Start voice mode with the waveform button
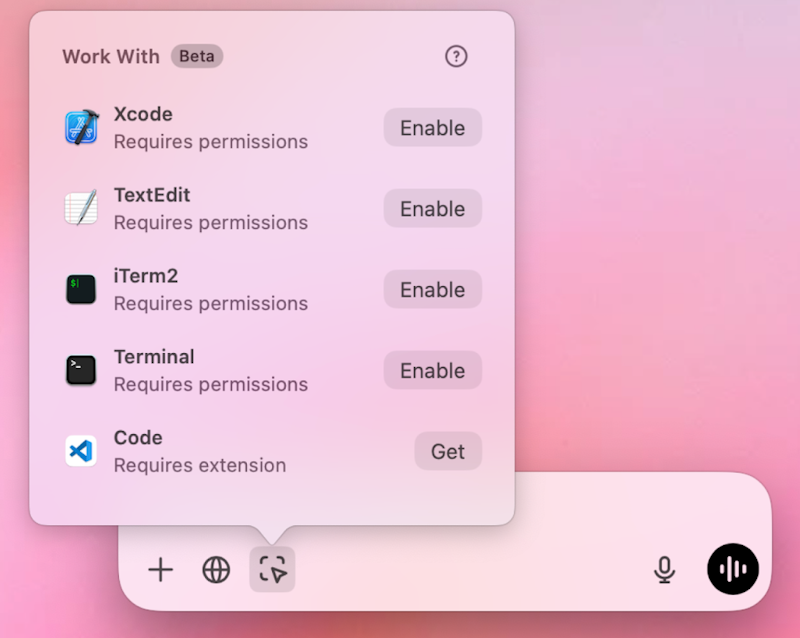Screen dimensions: 800x638 tap(733, 568)
